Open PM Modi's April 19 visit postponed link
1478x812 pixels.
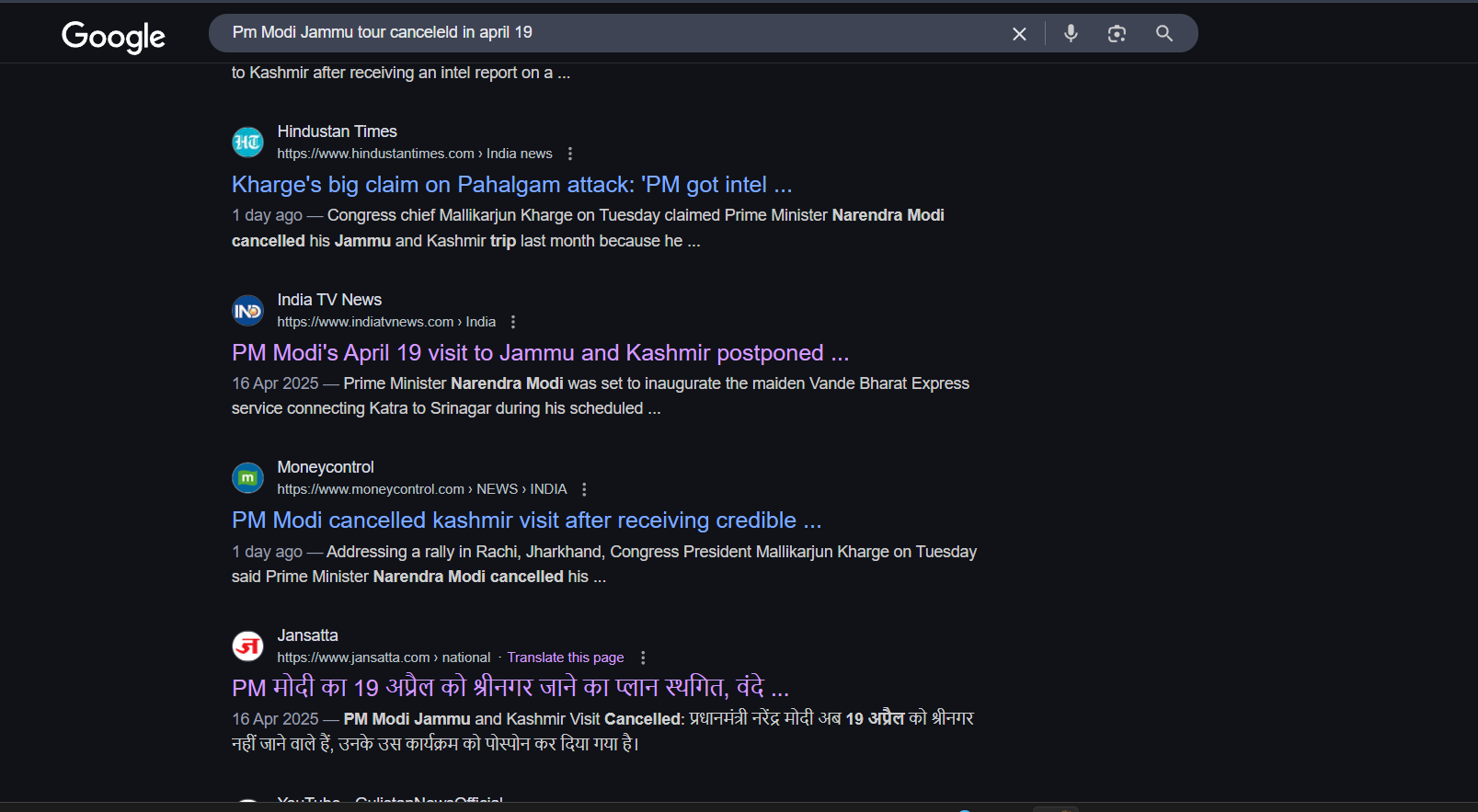tap(540, 353)
